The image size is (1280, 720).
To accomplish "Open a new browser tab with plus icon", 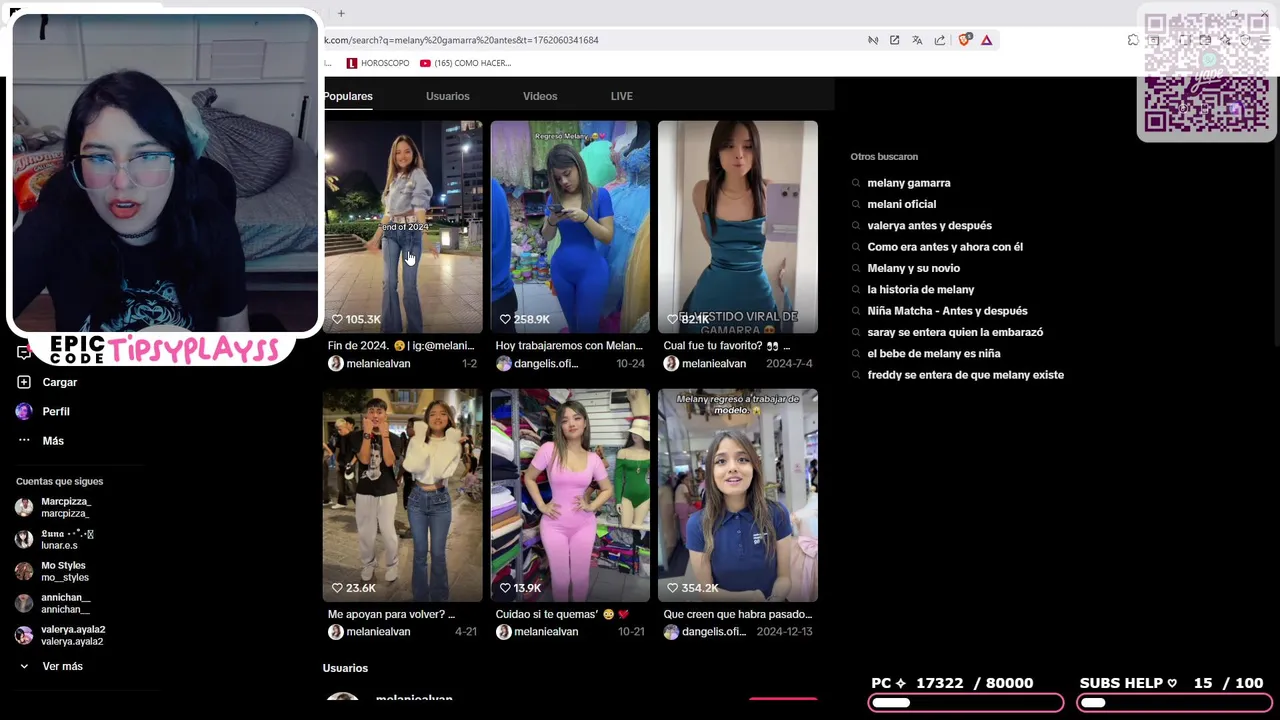I will pyautogui.click(x=341, y=13).
